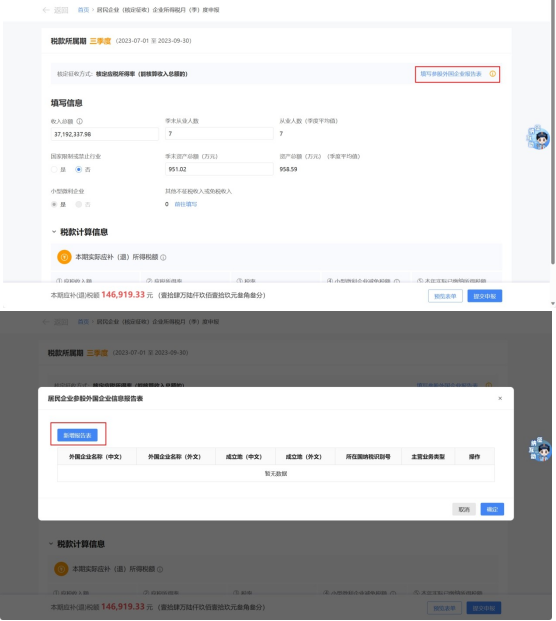Click orange info icon beside foreign enterprise report link
This screenshot has width=556, height=621.
point(492,74)
